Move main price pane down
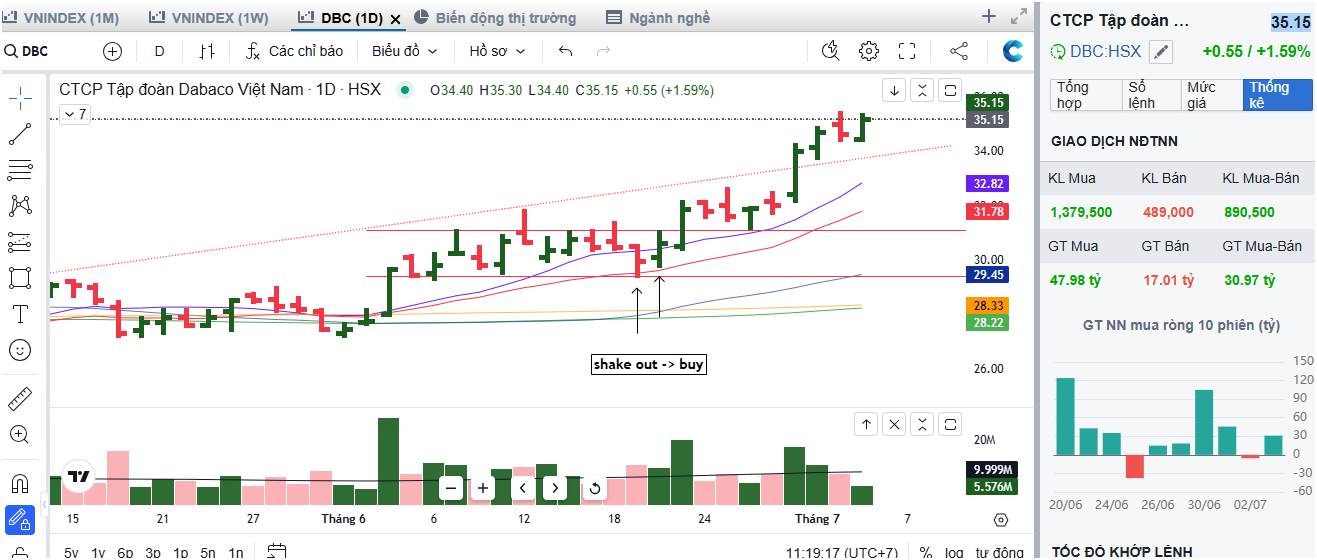 click(894, 90)
